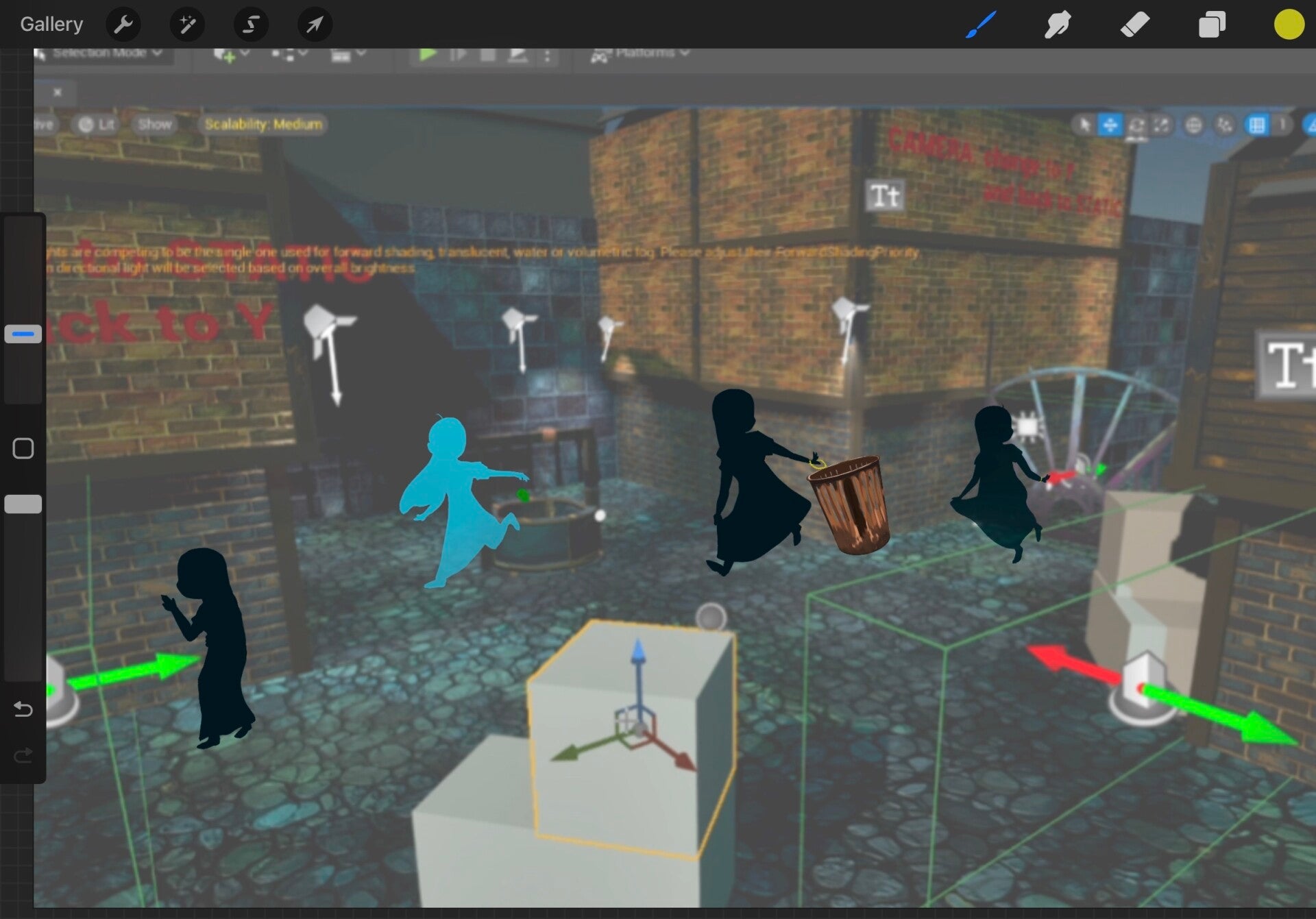Screen dimensions: 1316x919
Task: Select the Smudge finger tool
Action: [x=1057, y=25]
